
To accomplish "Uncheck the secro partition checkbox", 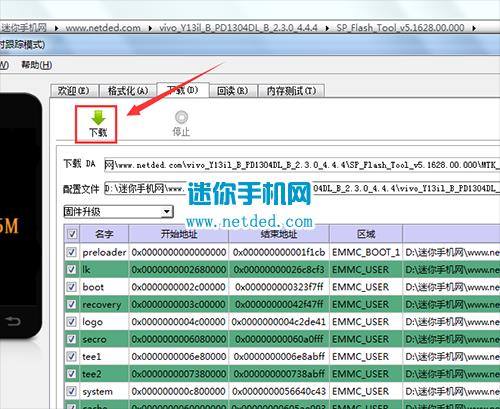I will click(71, 339).
